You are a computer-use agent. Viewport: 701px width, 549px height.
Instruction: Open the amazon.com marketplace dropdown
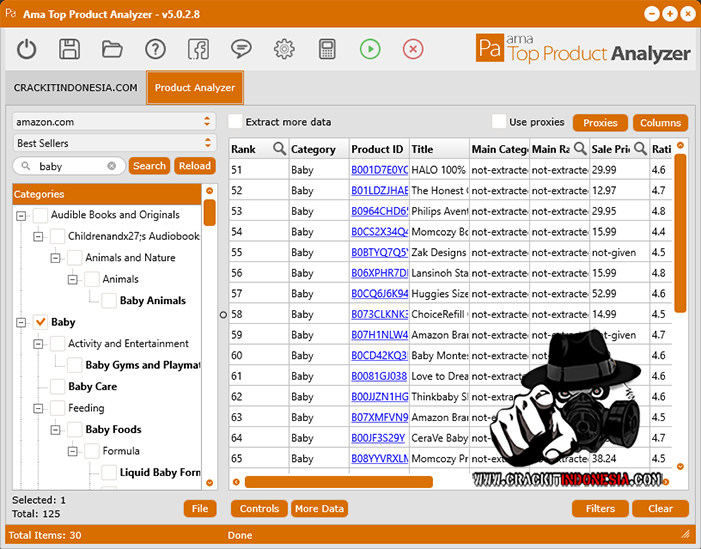(x=114, y=122)
